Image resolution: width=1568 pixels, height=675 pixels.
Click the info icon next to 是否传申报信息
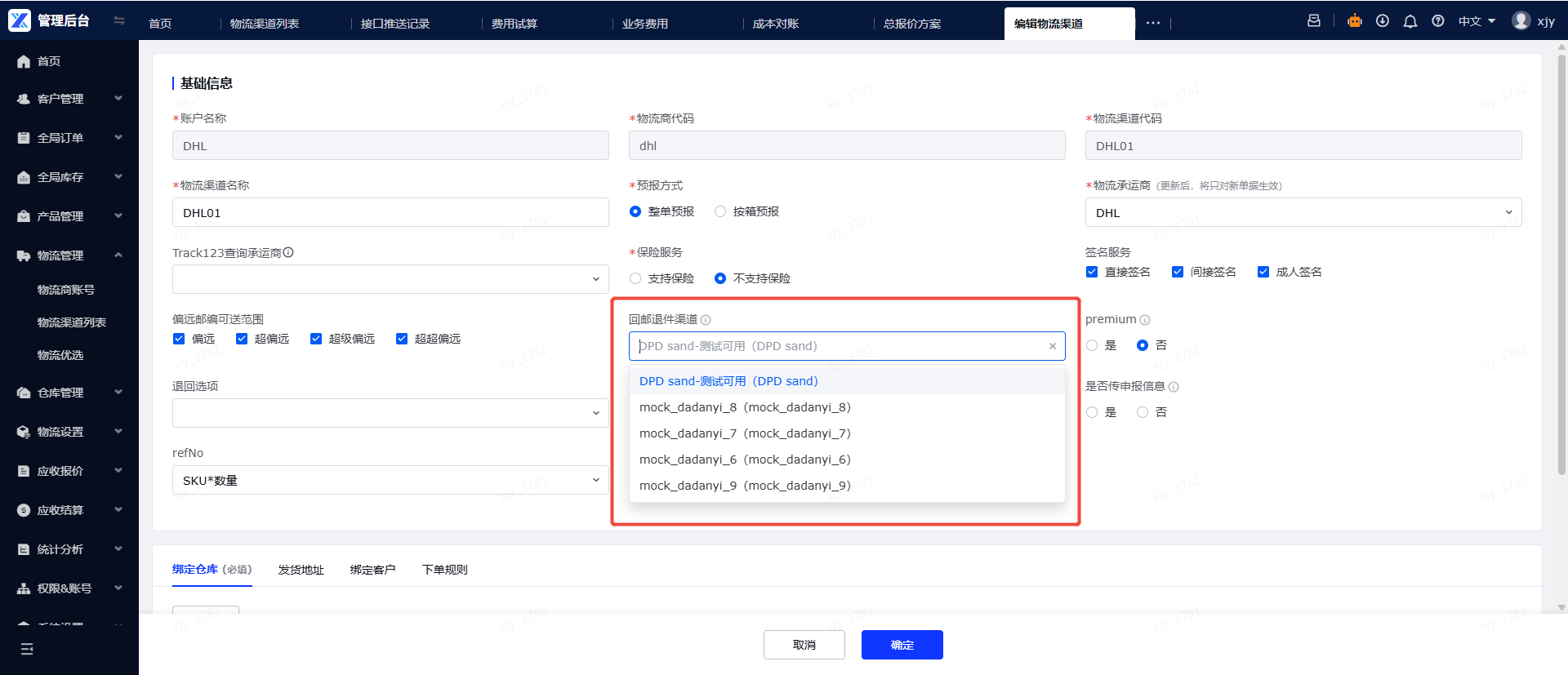tap(1174, 387)
